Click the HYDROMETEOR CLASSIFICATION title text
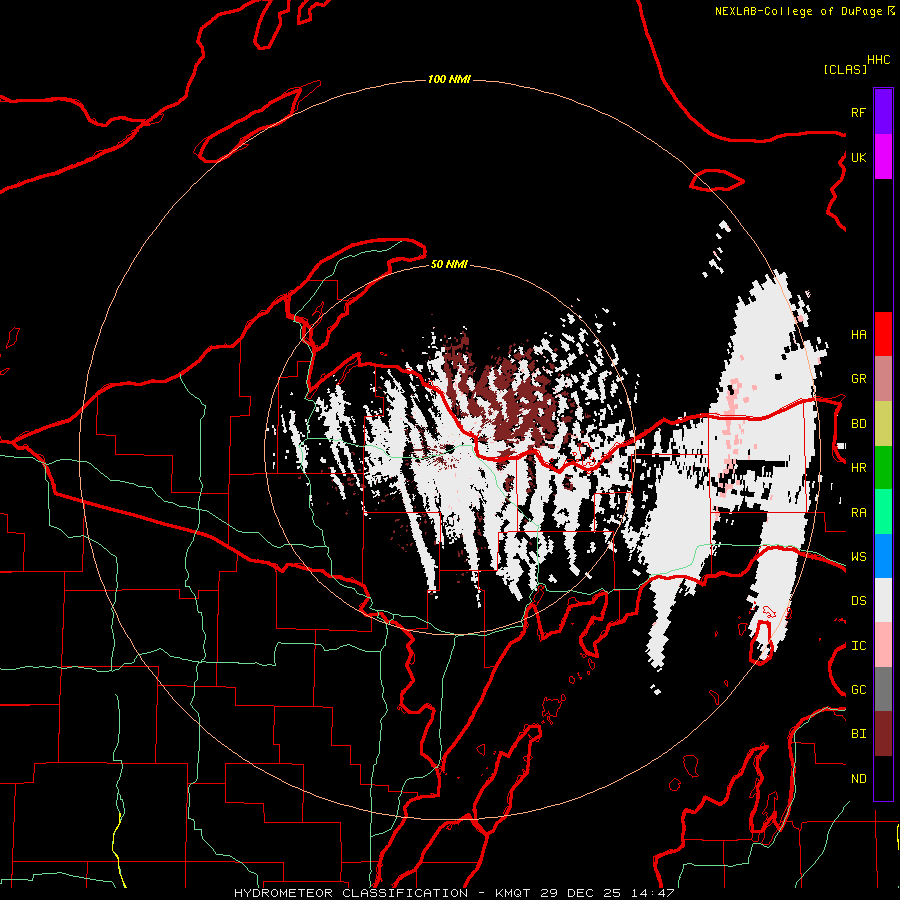The height and width of the screenshot is (900, 900). coord(351,893)
